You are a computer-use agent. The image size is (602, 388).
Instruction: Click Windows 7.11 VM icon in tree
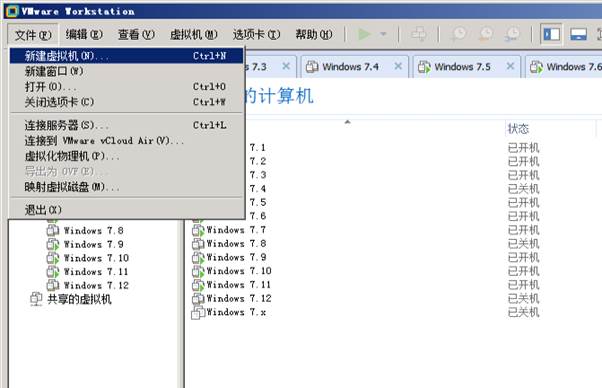(53, 272)
